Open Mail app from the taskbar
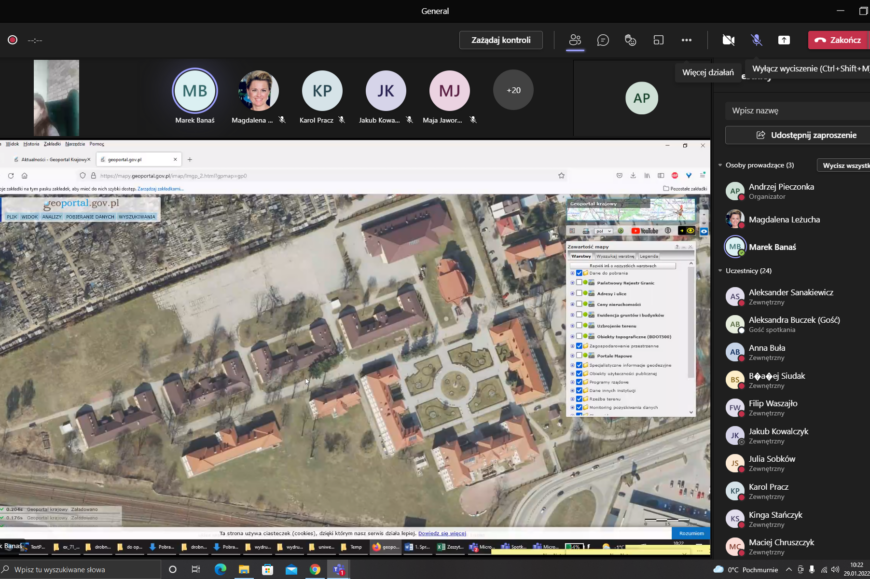Screen dimensions: 870x579 coord(291,570)
